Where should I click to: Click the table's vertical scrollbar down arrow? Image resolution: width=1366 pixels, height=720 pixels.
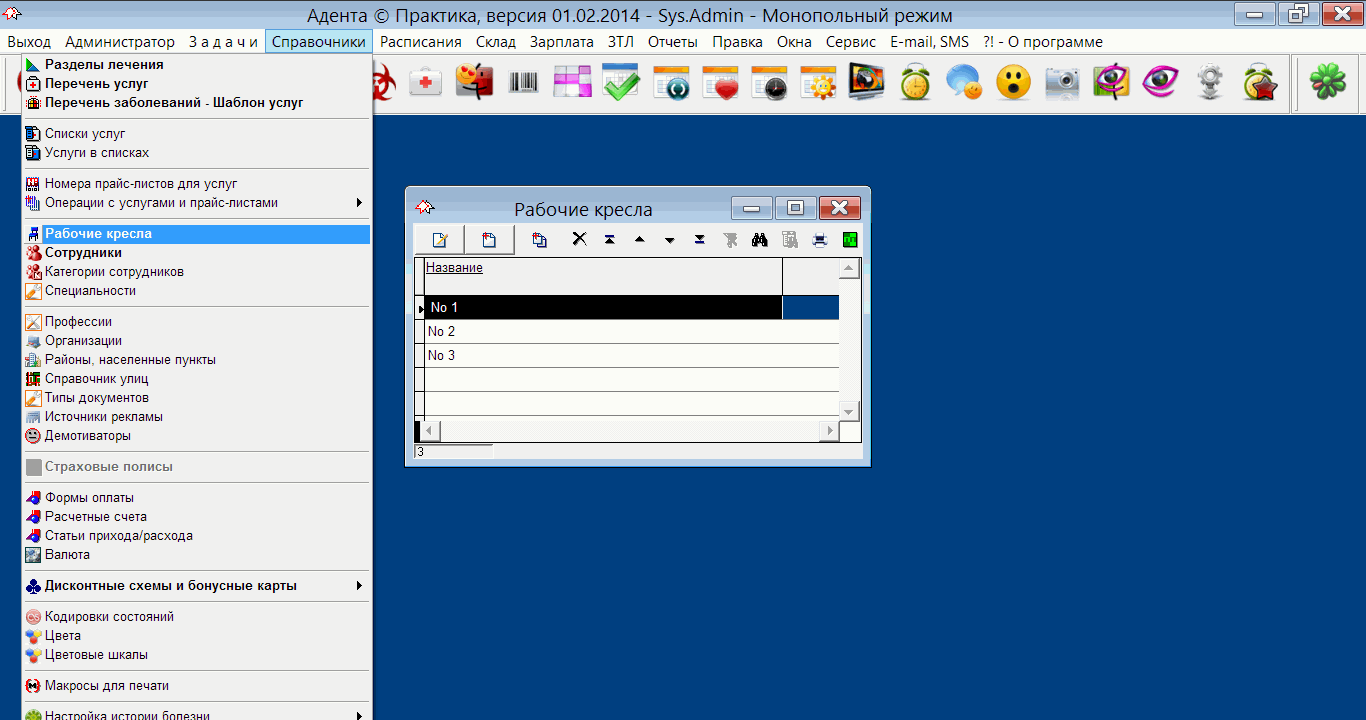[849, 411]
